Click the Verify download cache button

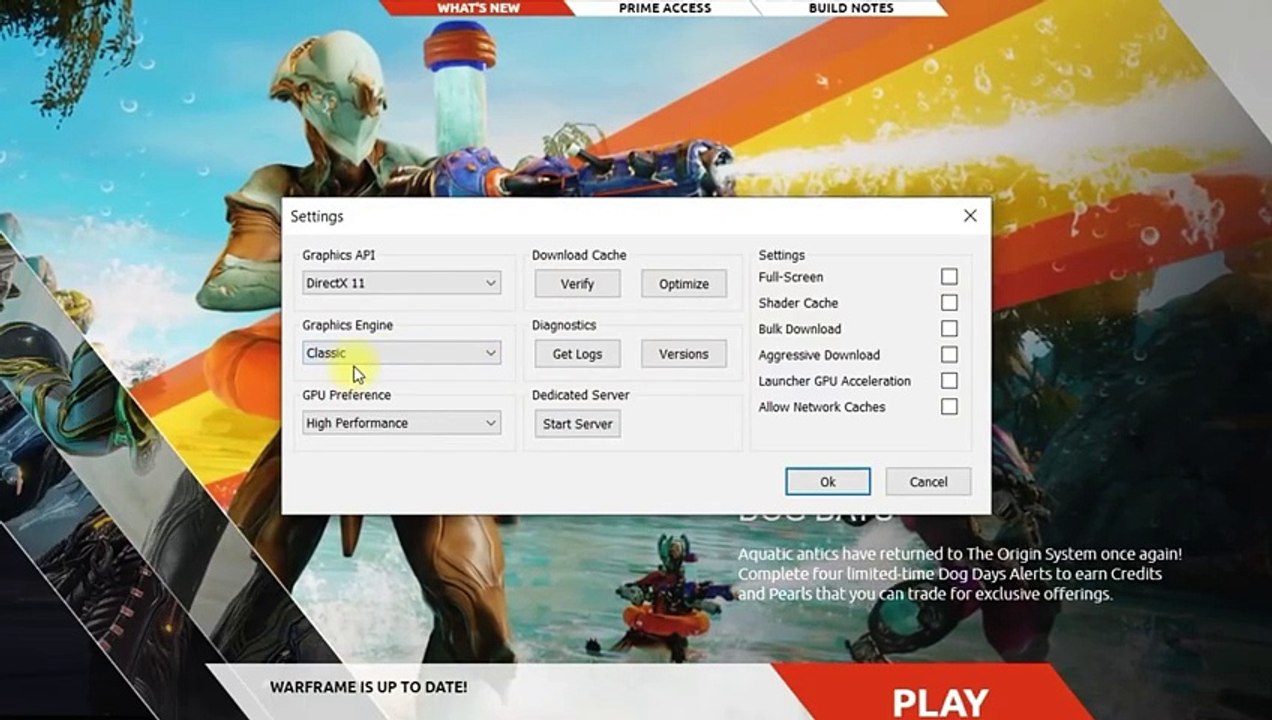point(577,284)
